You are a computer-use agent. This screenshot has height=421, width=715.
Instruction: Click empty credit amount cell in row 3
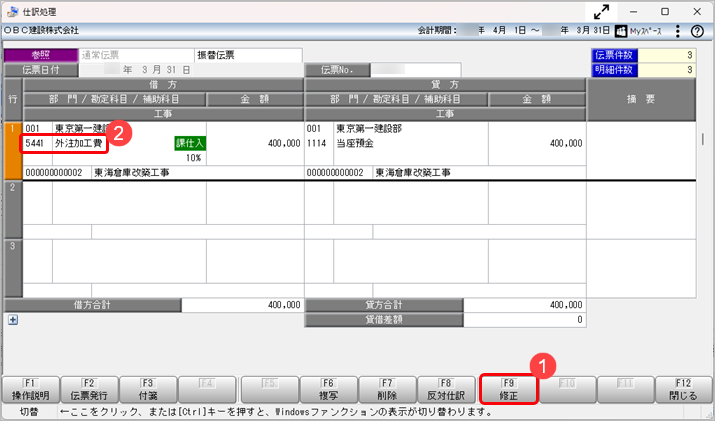tap(537, 261)
